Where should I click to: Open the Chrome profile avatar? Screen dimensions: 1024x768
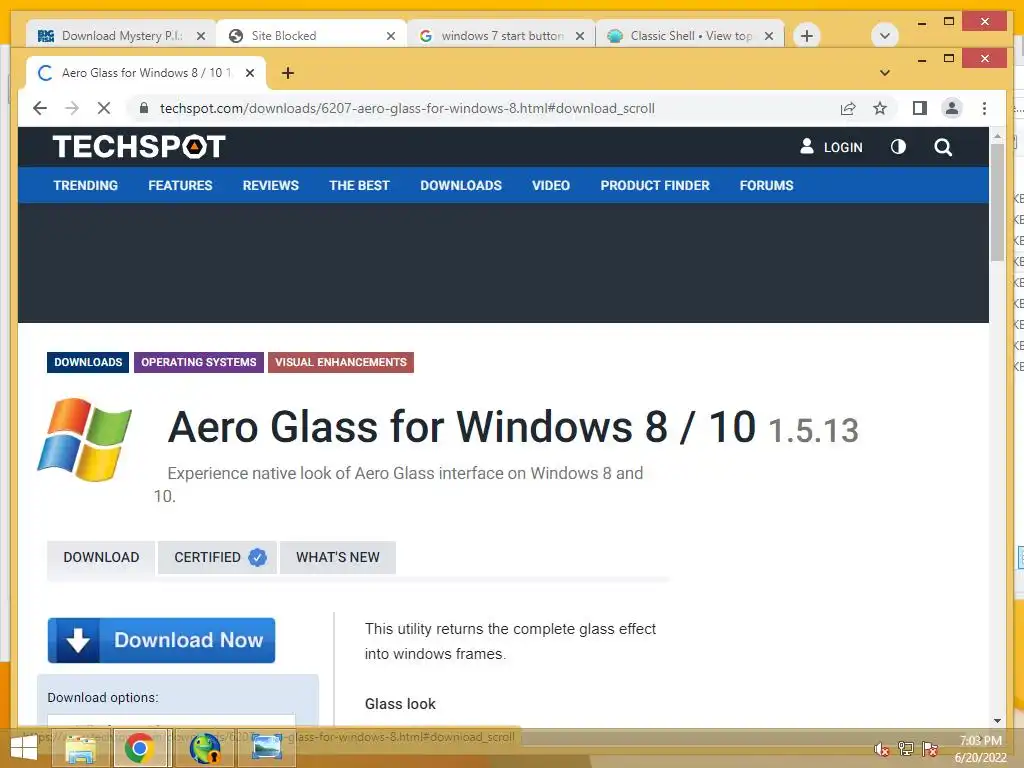pos(952,108)
